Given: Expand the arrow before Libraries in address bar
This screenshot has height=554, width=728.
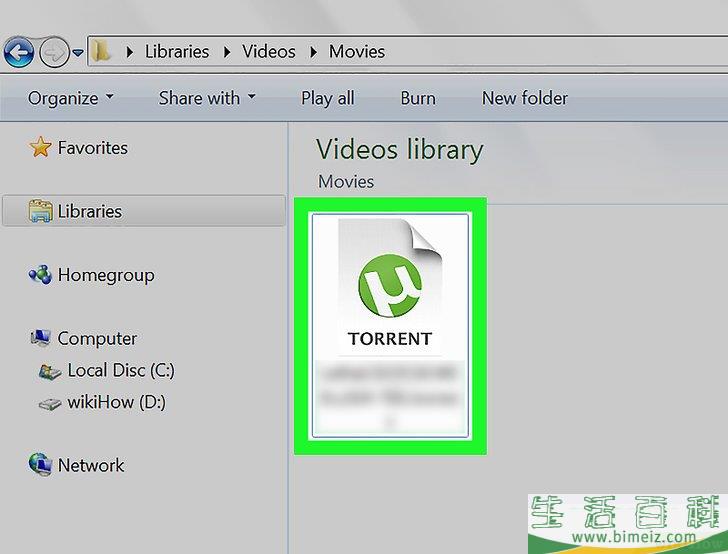Looking at the screenshot, I should (x=130, y=52).
